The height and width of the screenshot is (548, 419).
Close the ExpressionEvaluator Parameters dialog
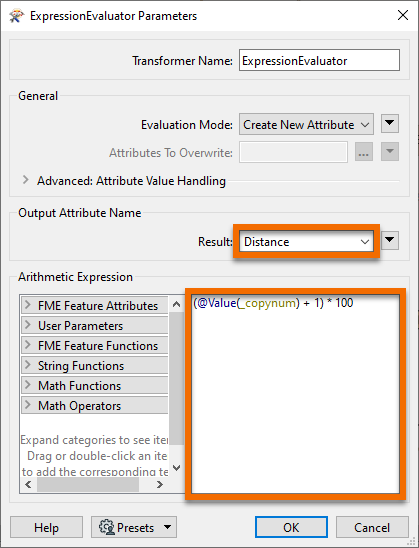tap(403, 15)
